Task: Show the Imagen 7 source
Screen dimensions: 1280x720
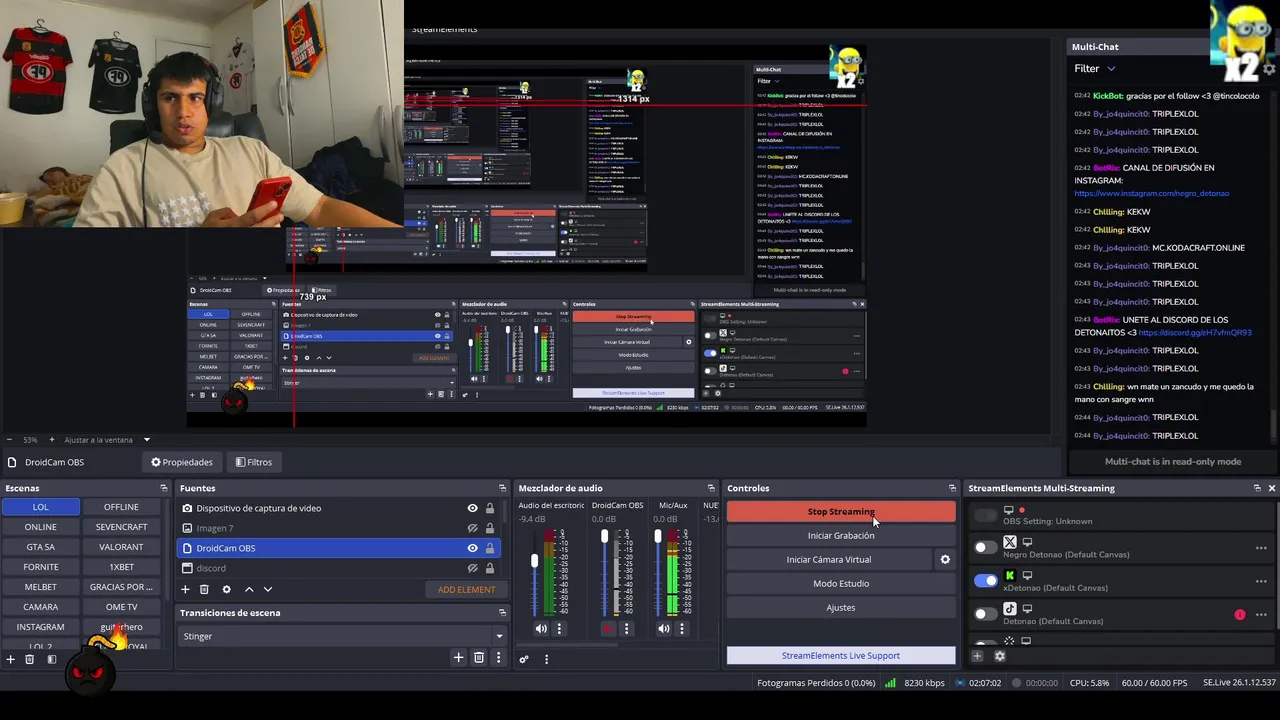Action: (x=472, y=528)
